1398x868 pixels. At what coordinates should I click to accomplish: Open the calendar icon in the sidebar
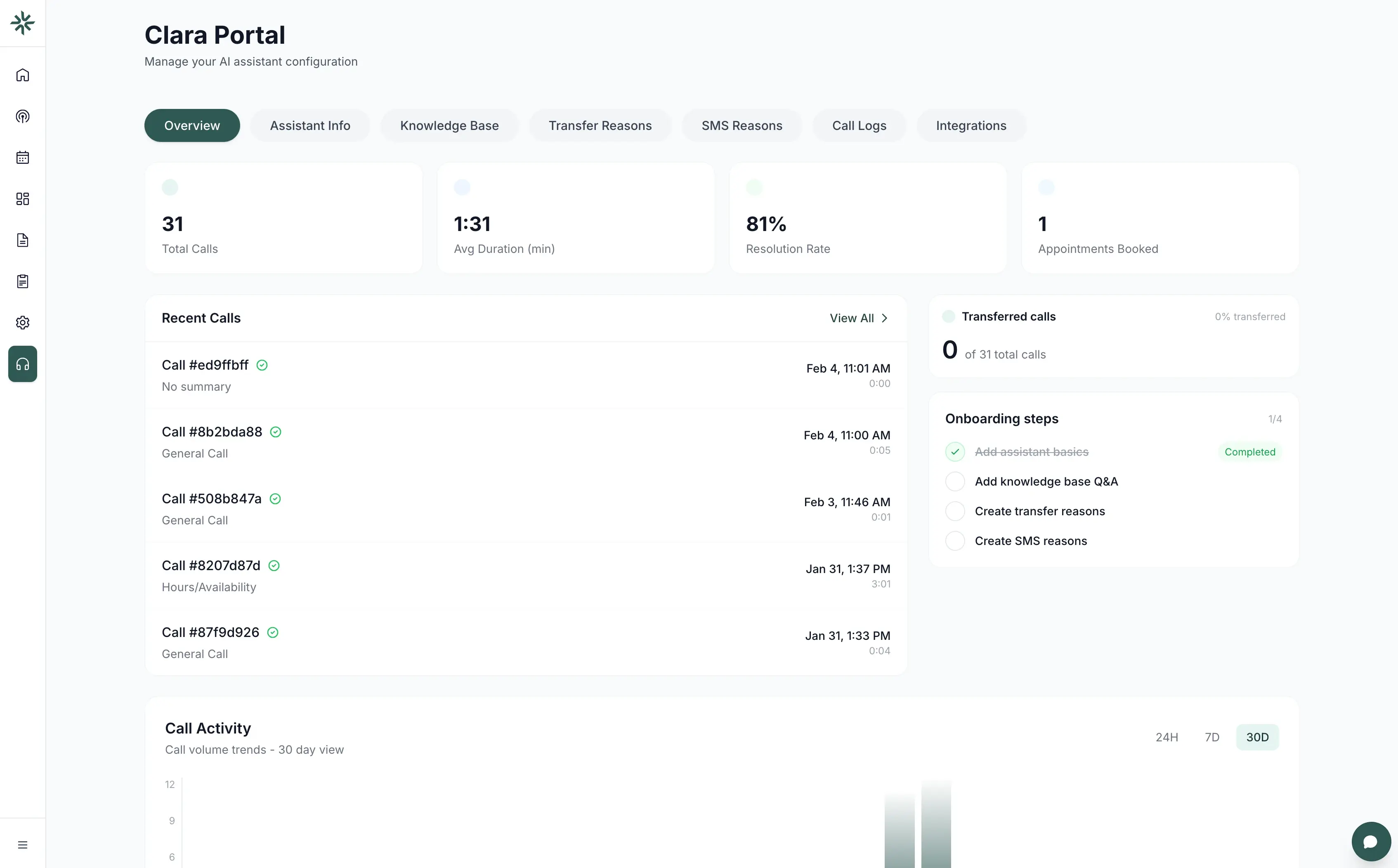[22, 157]
